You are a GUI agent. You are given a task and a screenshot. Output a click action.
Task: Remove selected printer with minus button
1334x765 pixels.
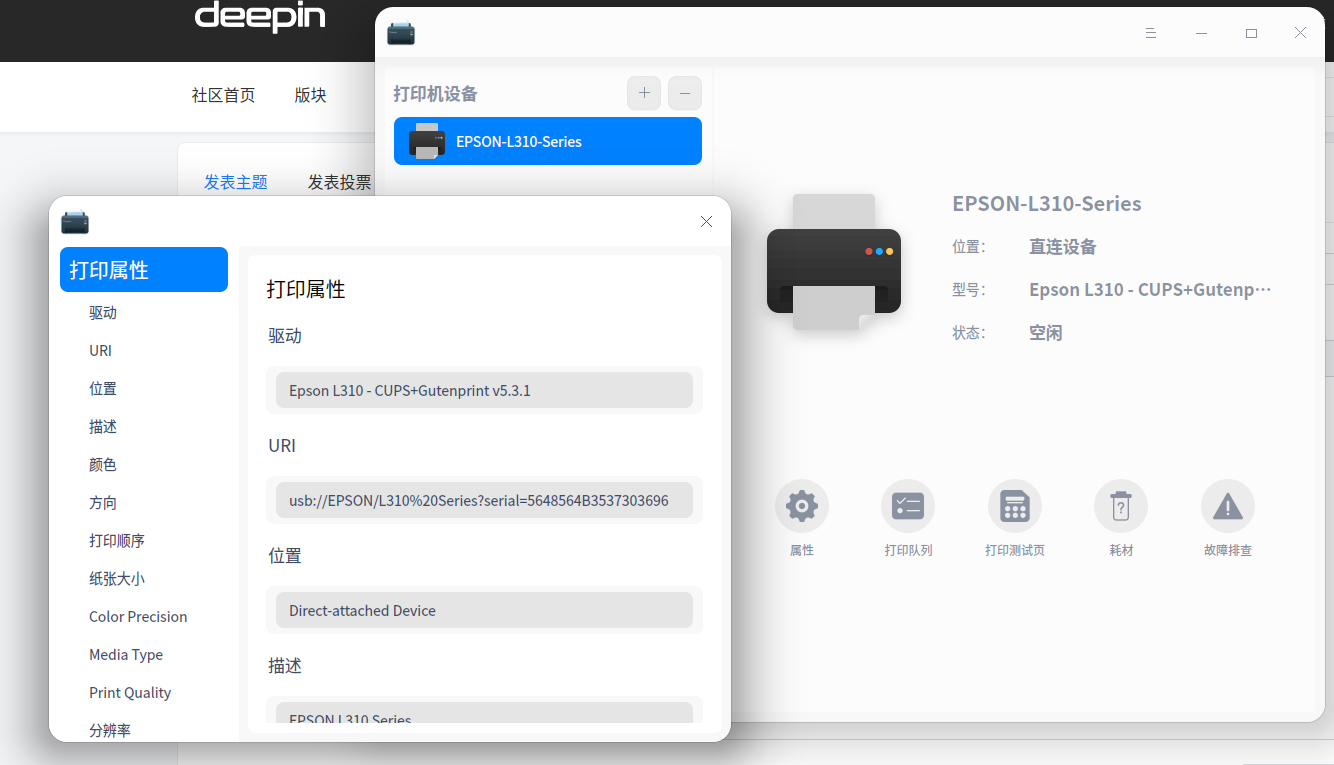[684, 93]
